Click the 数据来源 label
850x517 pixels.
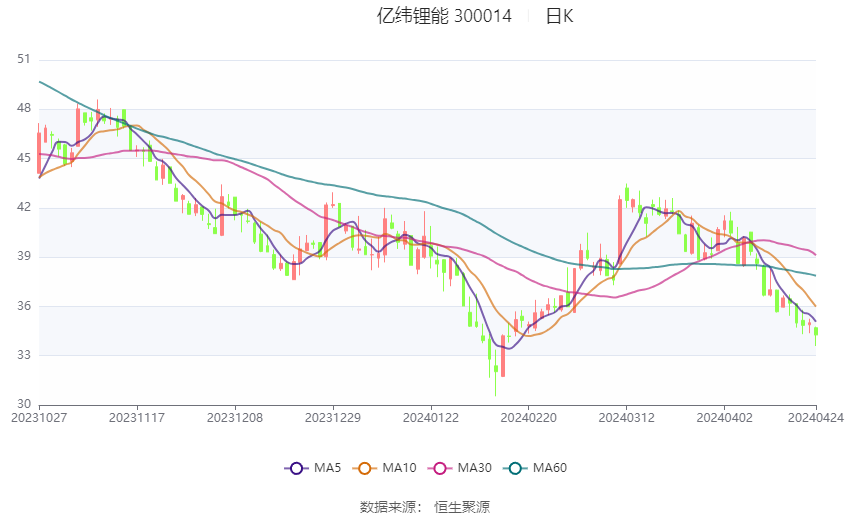pyautogui.click(x=388, y=507)
